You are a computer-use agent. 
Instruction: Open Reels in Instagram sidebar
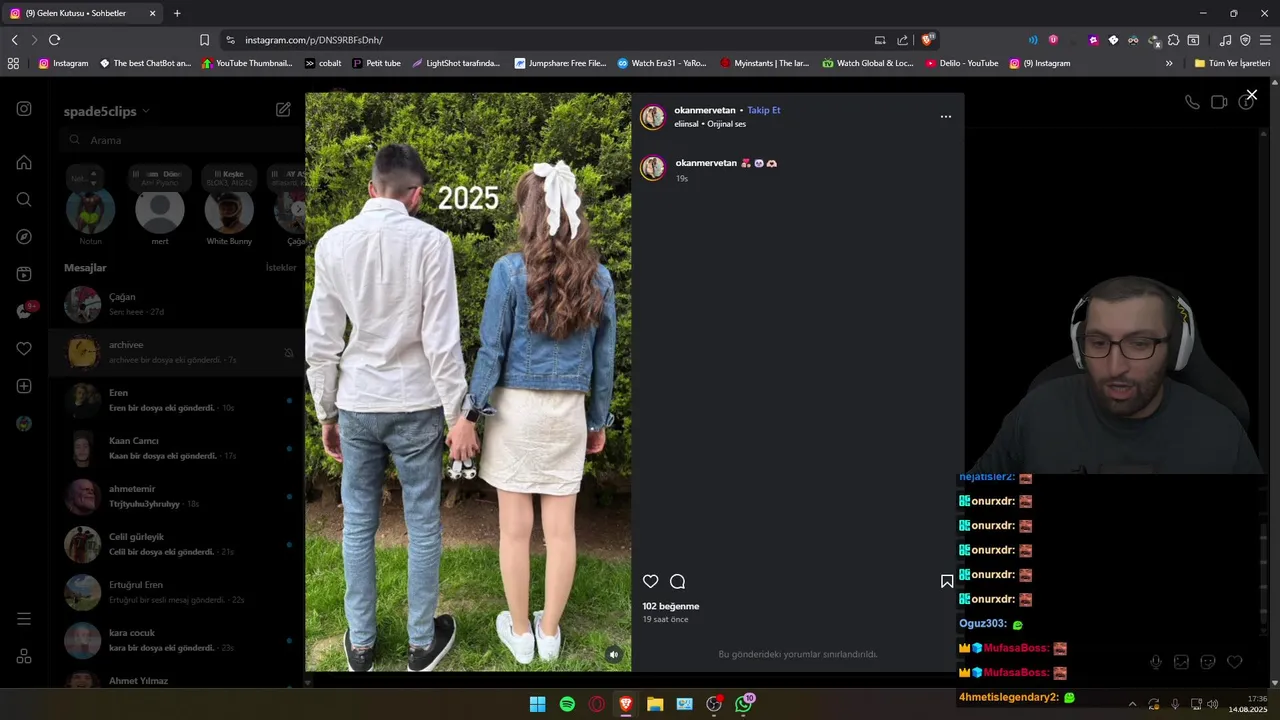pos(24,274)
